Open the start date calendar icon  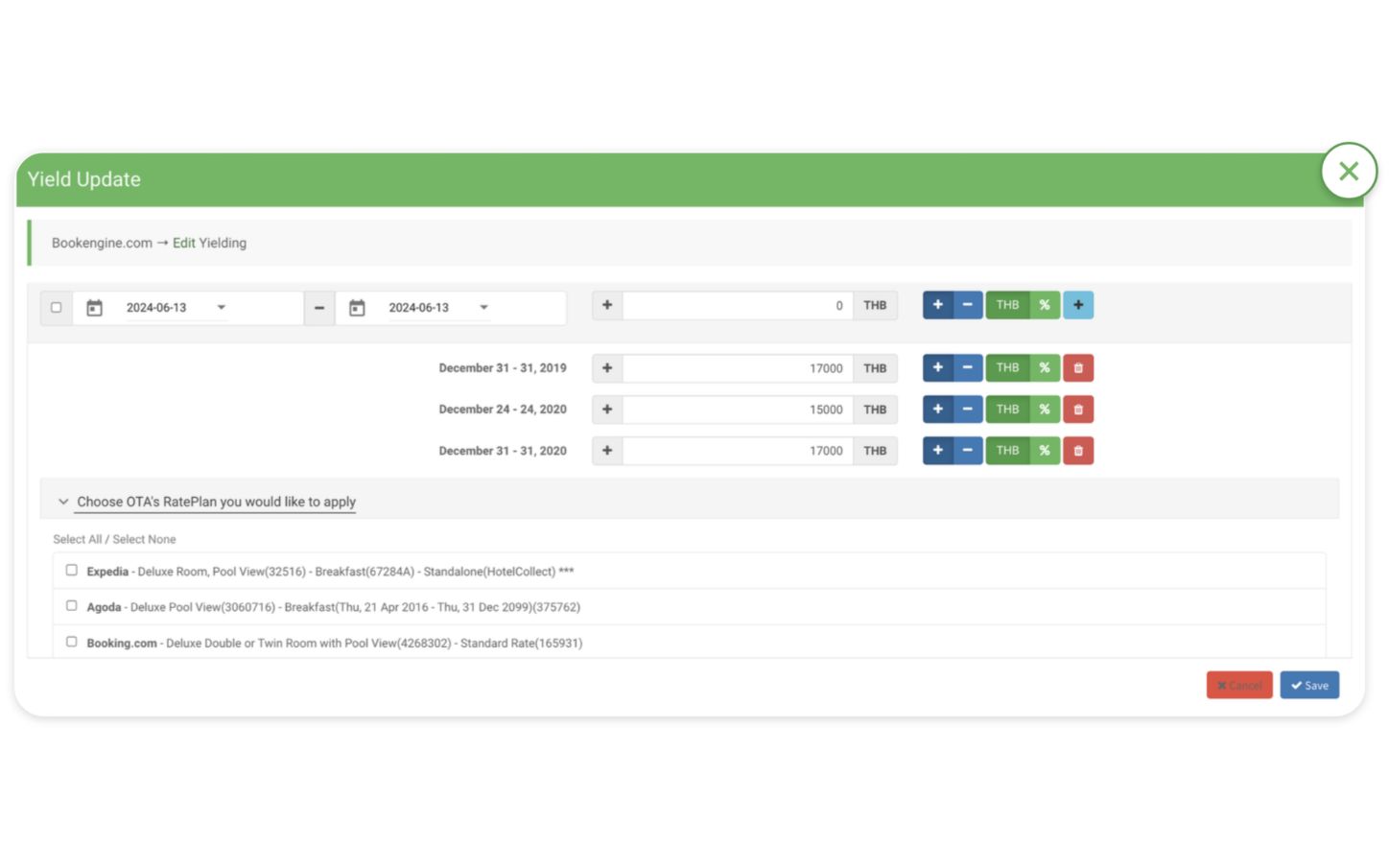(x=94, y=308)
